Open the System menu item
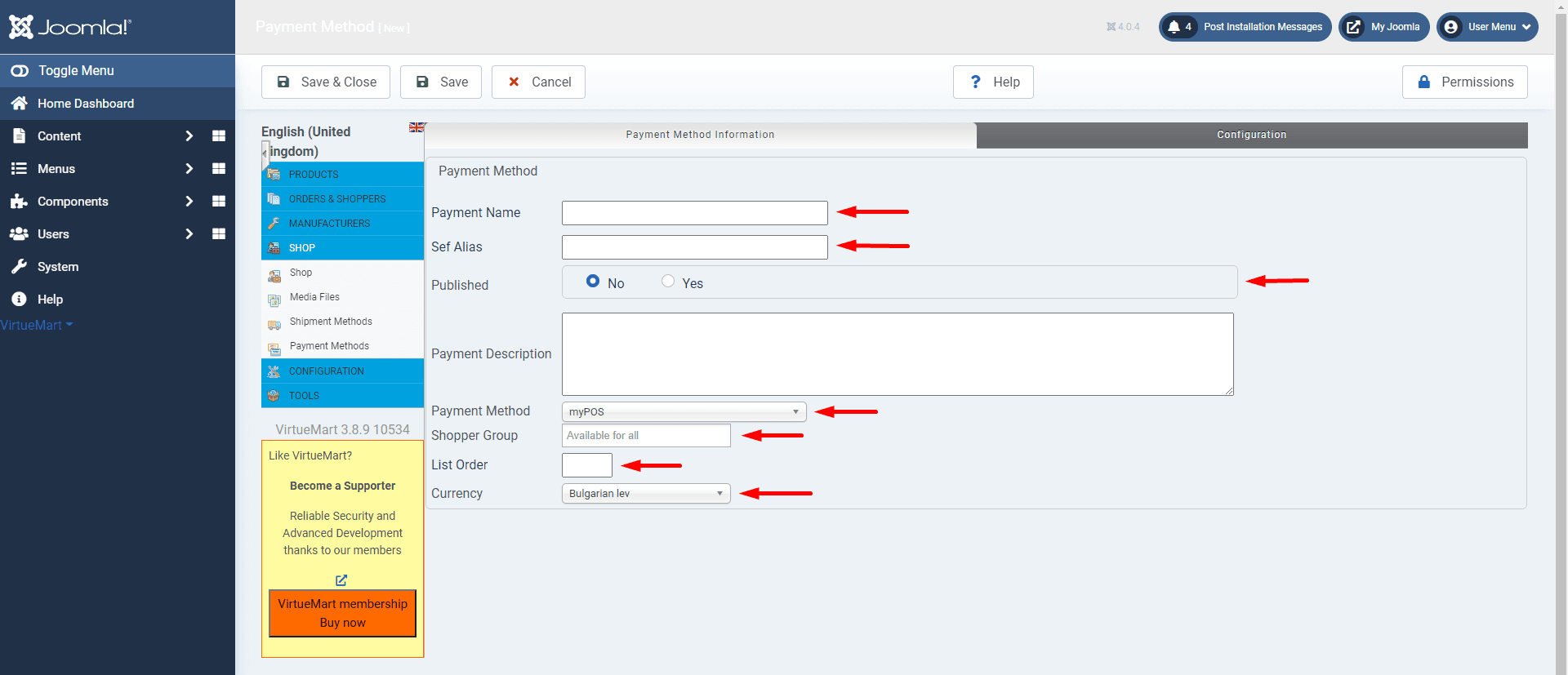 118,267
